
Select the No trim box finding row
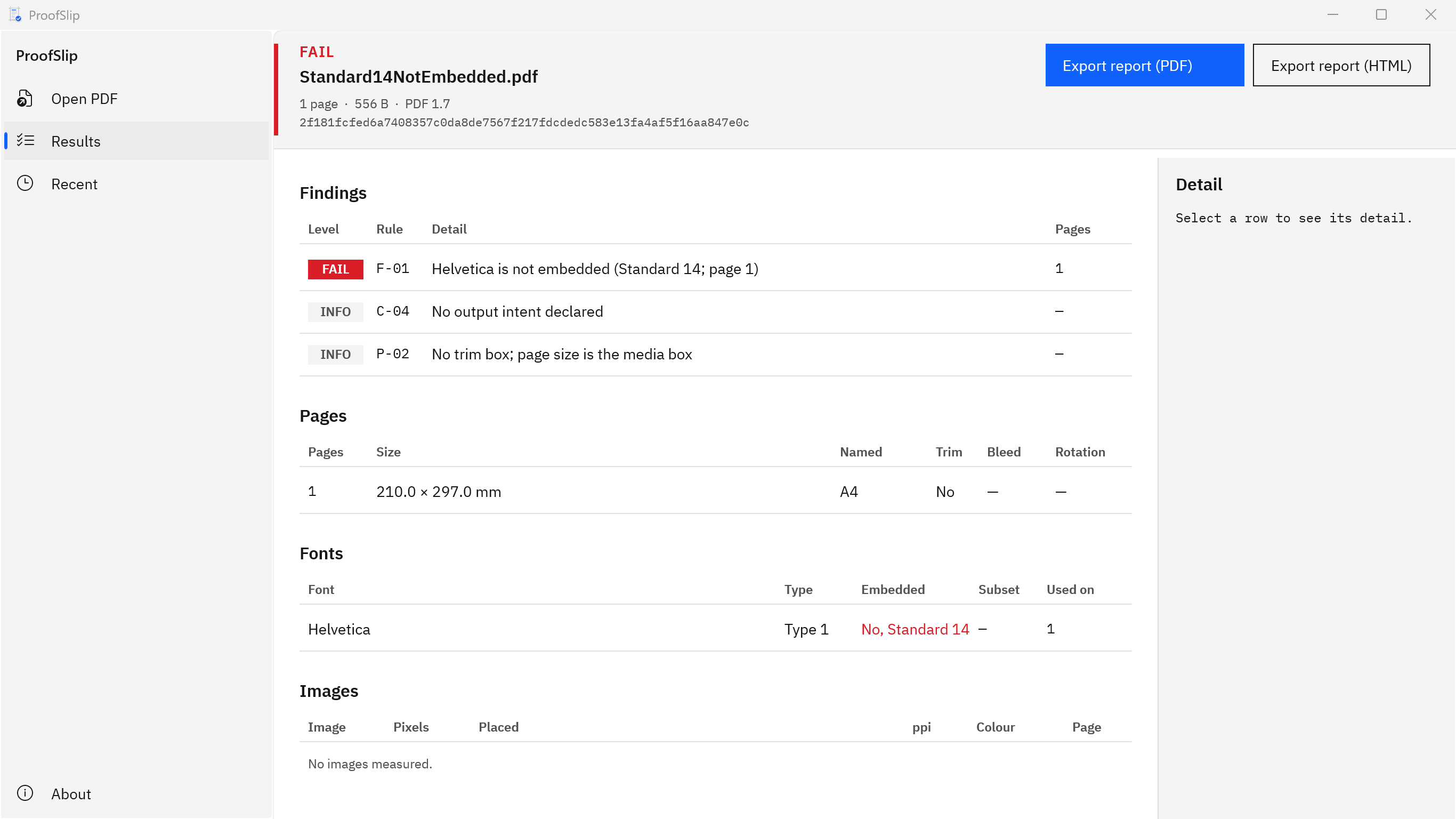pyautogui.click(x=715, y=354)
